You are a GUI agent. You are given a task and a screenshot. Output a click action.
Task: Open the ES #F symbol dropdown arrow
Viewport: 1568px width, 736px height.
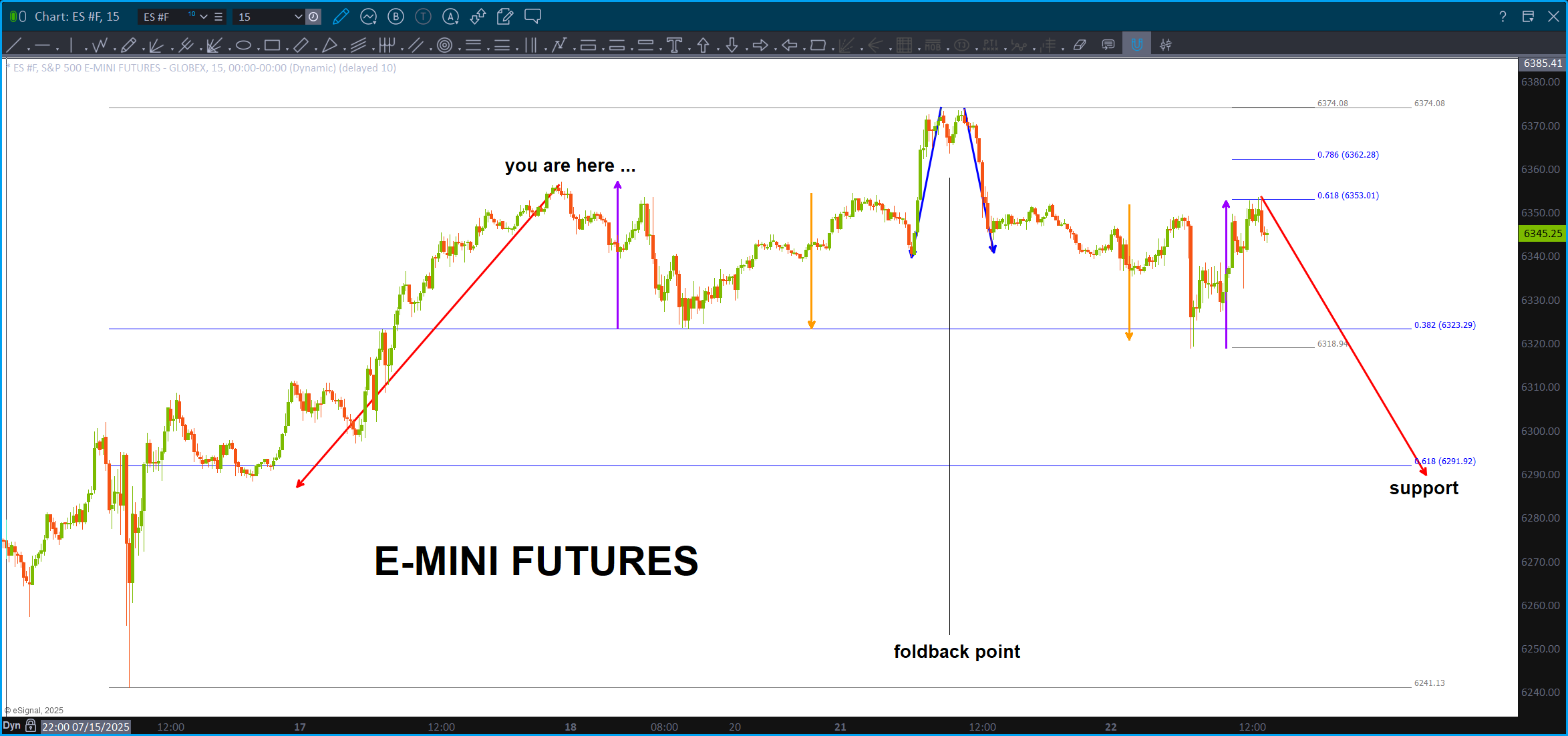[x=204, y=17]
